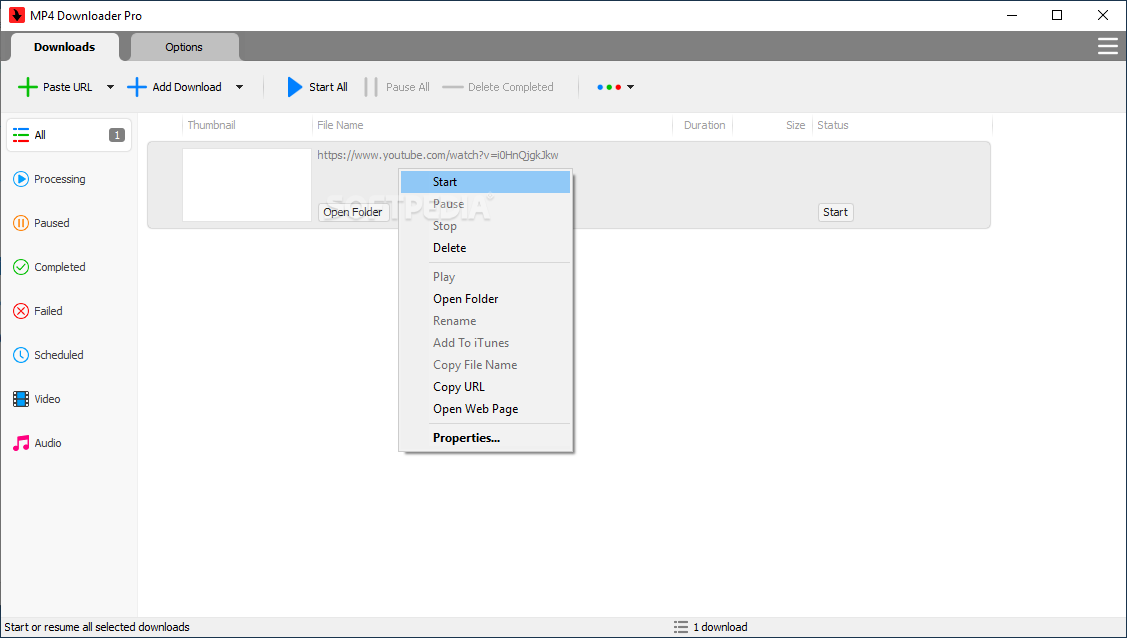The image size is (1127, 638).
Task: Click Pause in the context menu
Action: pos(485,204)
